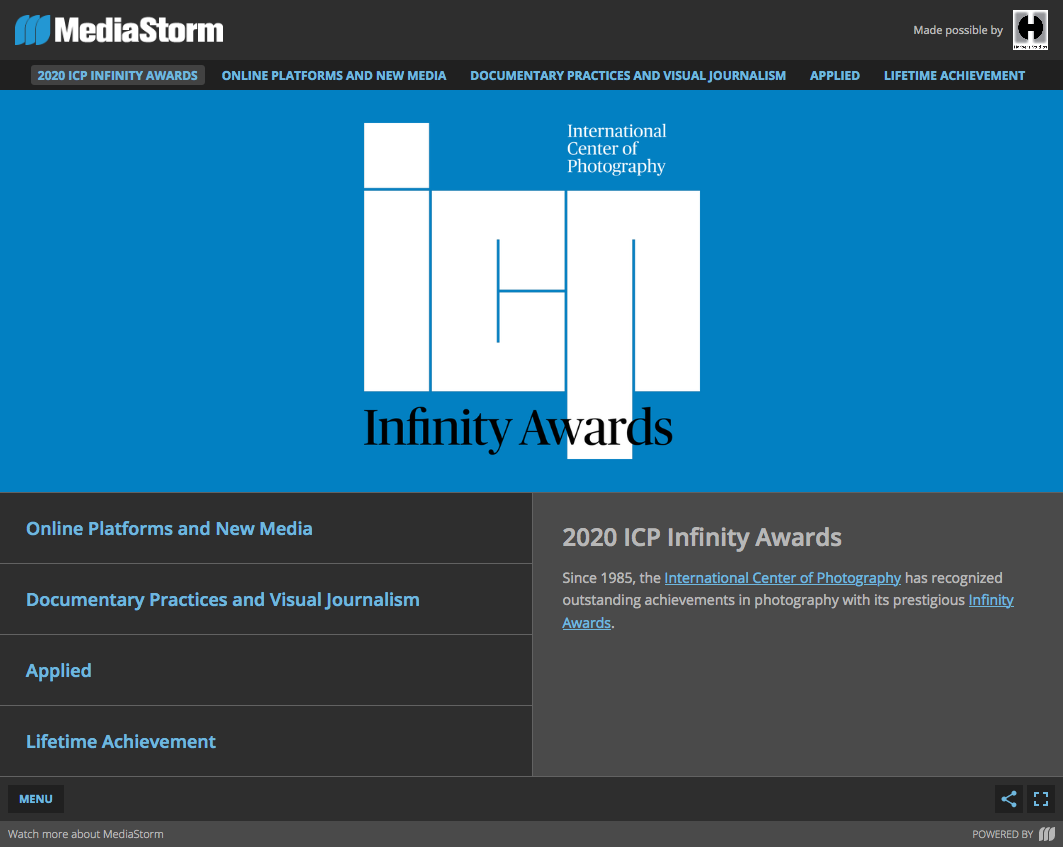Click the MediaStorm logo in the header
Viewport: 1063px width, 847px height.
click(118, 30)
